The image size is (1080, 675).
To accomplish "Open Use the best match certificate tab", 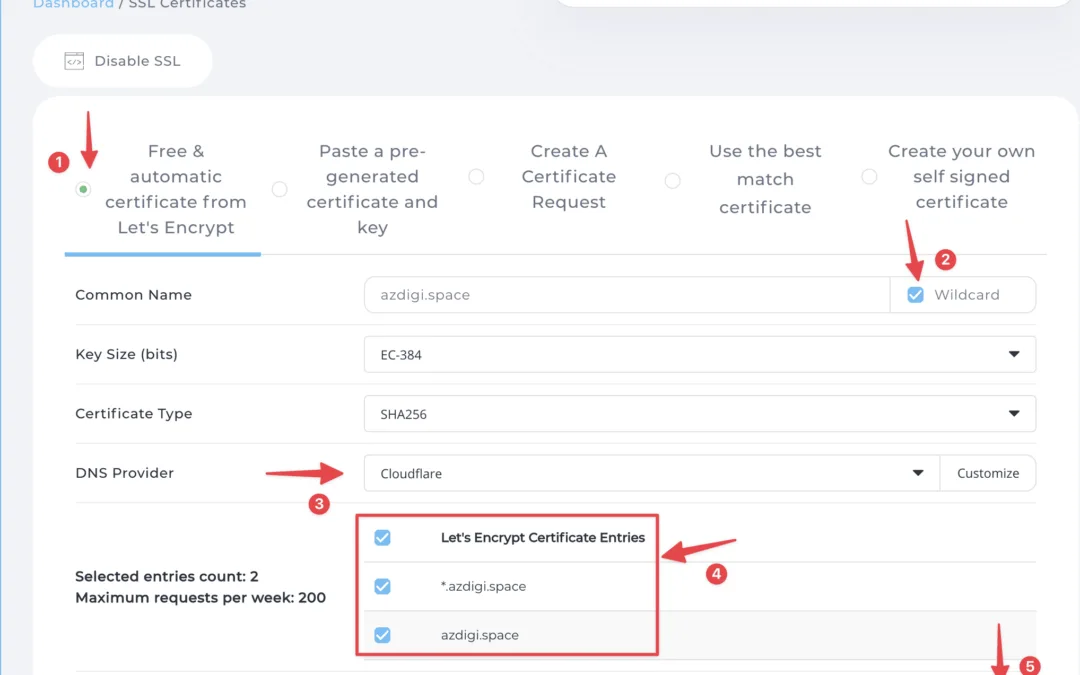I will point(765,179).
